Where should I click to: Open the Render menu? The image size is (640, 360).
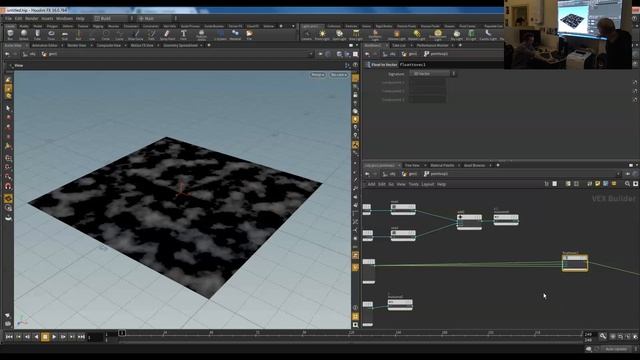click(31, 18)
